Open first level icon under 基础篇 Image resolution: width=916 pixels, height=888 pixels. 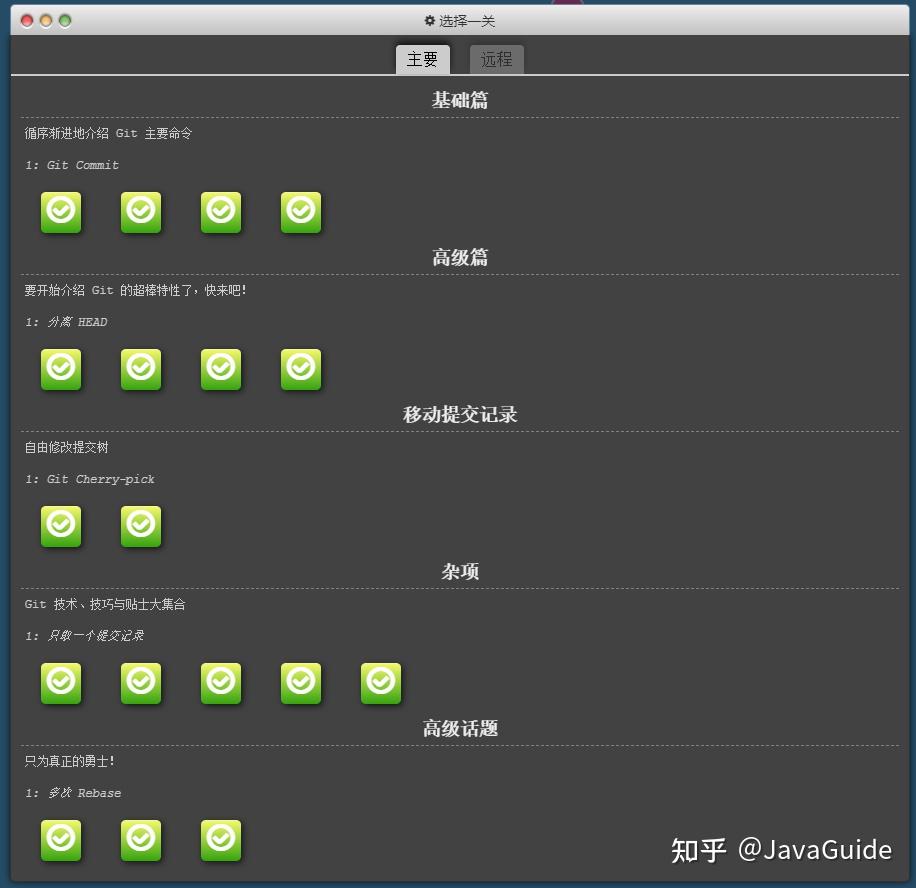[x=61, y=212]
